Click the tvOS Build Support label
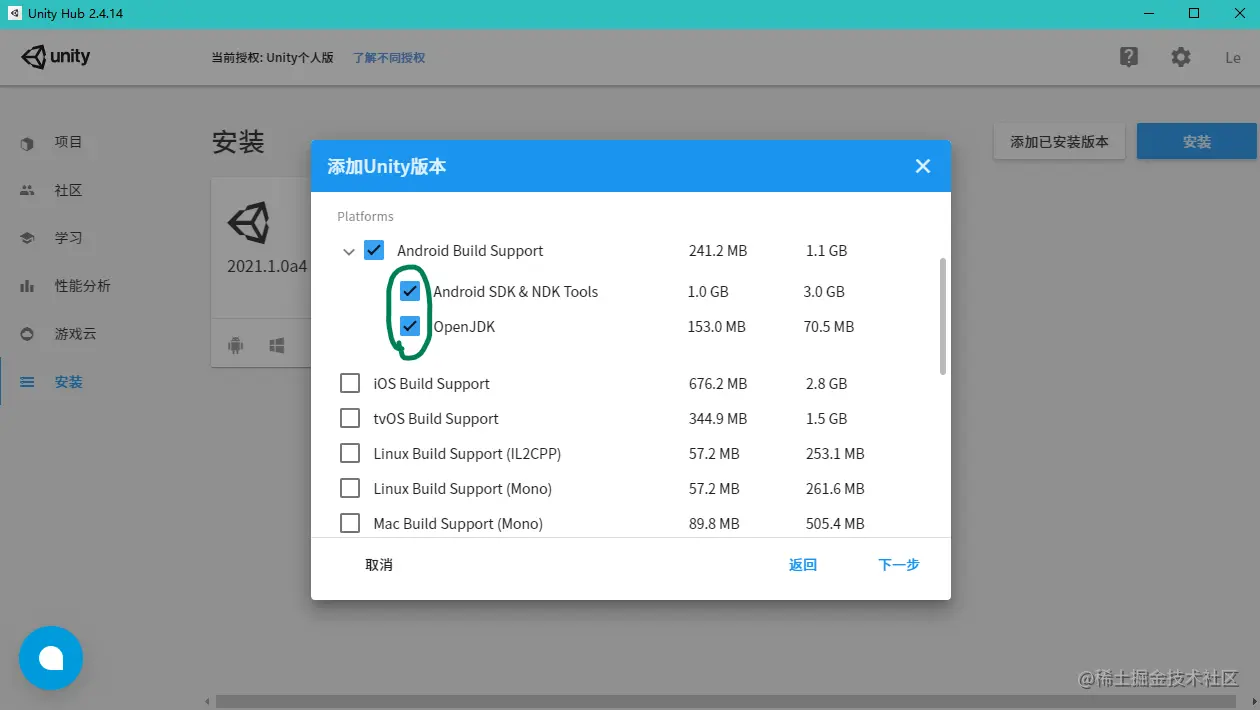Viewport: 1260px width, 710px height. [x=436, y=419]
